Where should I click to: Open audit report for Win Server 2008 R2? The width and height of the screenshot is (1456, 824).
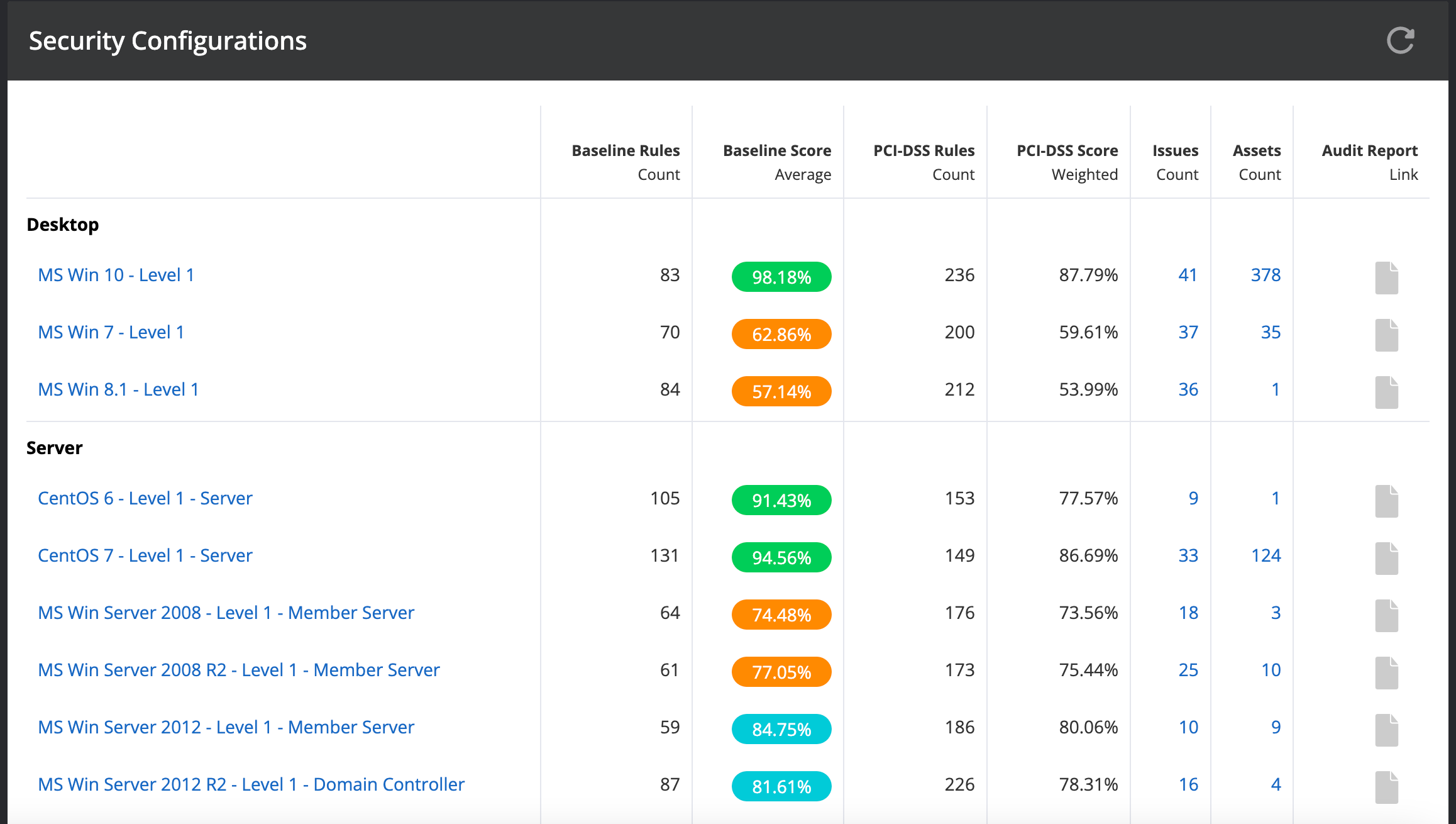[1386, 672]
